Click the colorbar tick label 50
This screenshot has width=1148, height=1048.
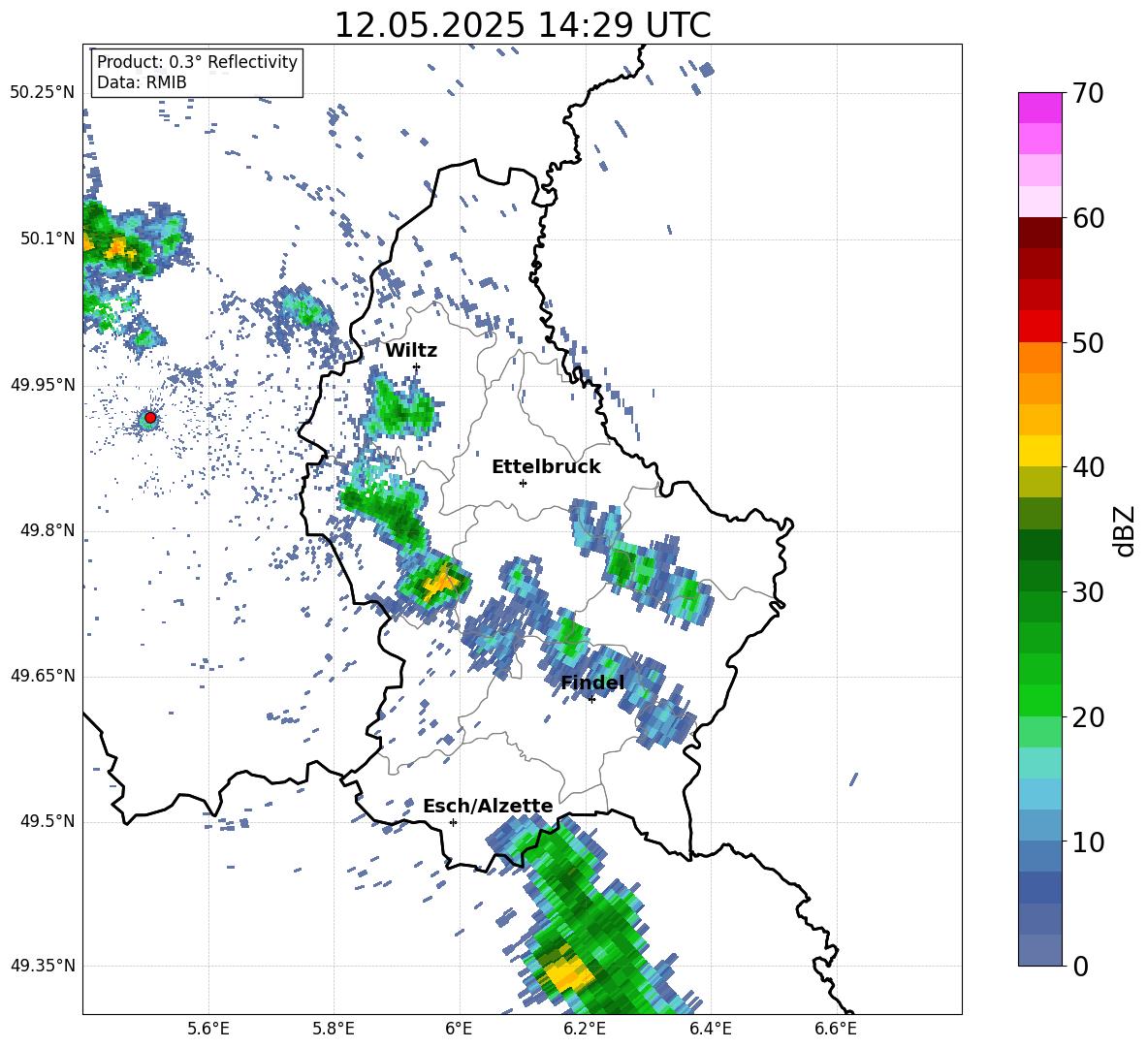click(x=1087, y=342)
